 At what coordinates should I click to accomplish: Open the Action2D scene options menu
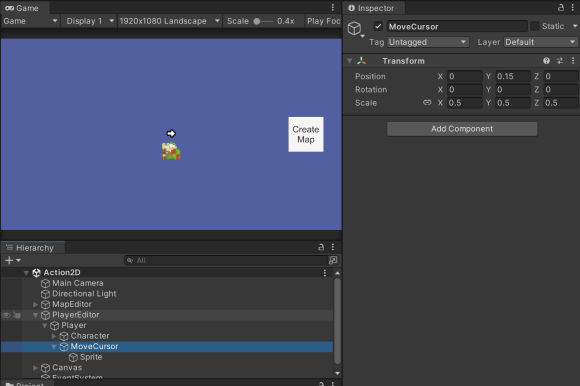[x=325, y=273]
